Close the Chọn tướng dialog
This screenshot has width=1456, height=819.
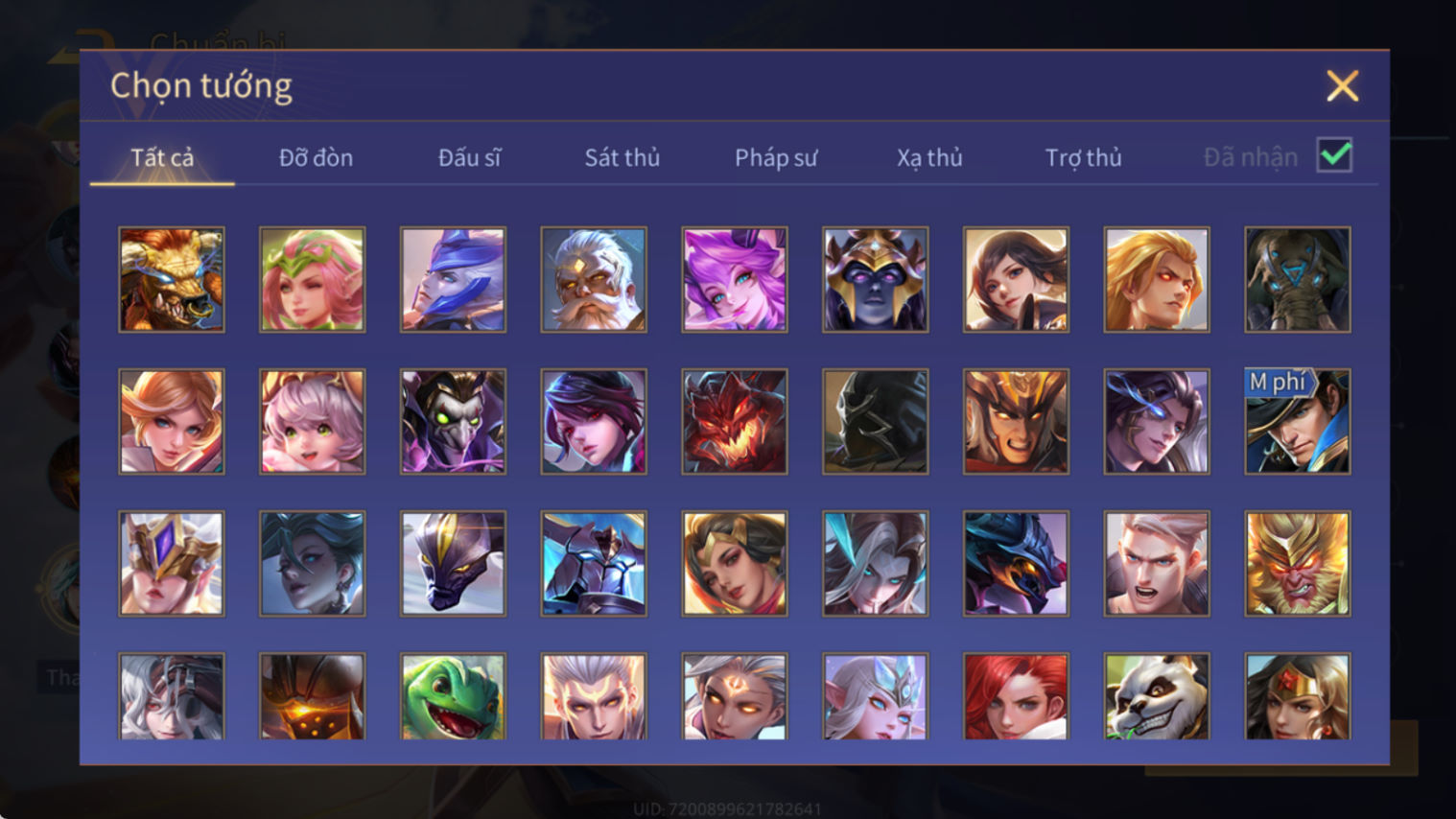(x=1343, y=86)
